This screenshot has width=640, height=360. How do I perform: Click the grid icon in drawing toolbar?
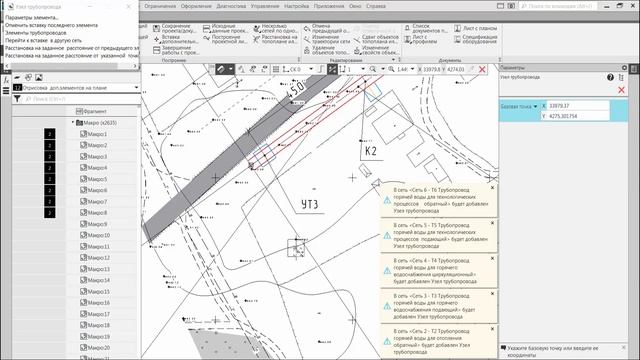point(276,69)
